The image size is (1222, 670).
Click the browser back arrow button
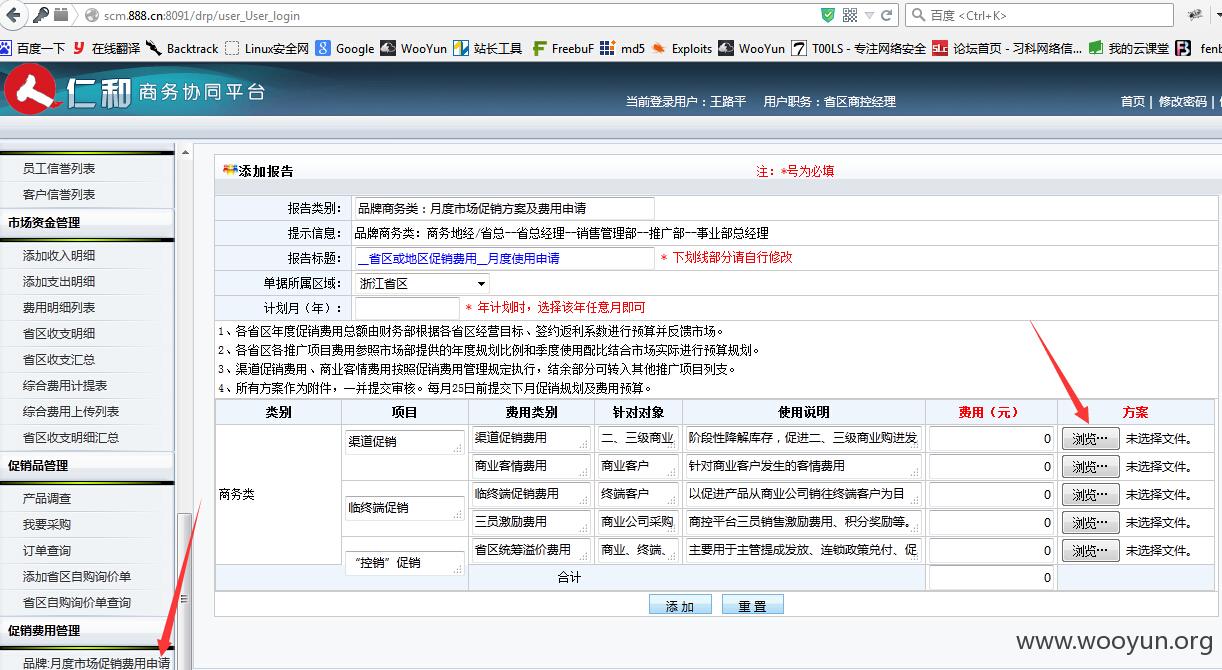click(x=14, y=15)
